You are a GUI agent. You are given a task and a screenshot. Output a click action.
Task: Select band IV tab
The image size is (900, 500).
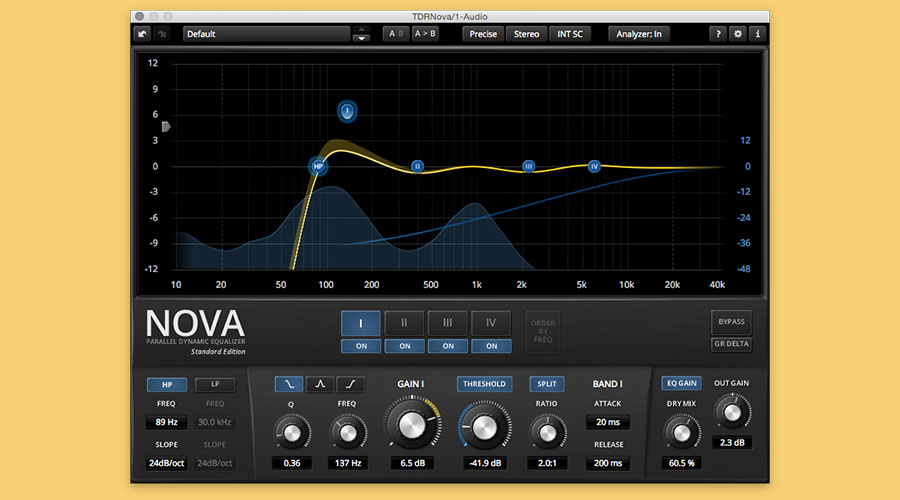pyautogui.click(x=491, y=323)
